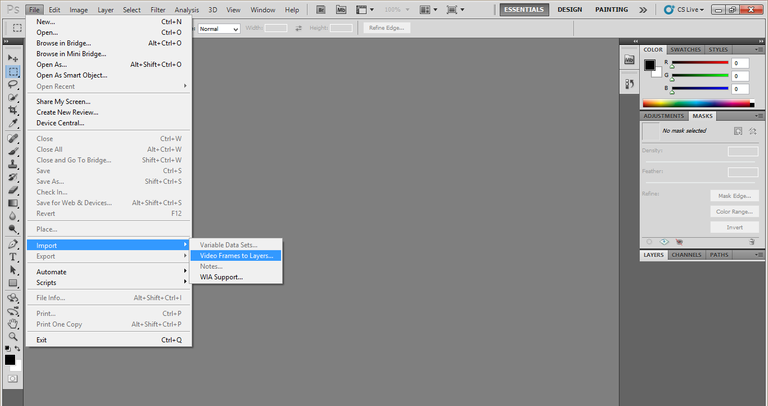Choose Video Frames to Layers

(x=236, y=256)
